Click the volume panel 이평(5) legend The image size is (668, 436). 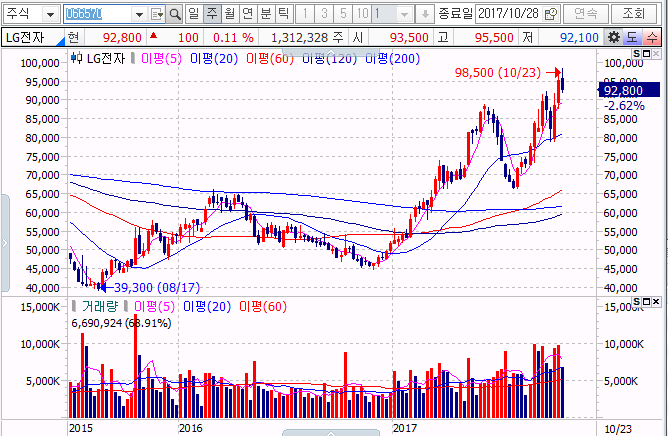click(154, 306)
